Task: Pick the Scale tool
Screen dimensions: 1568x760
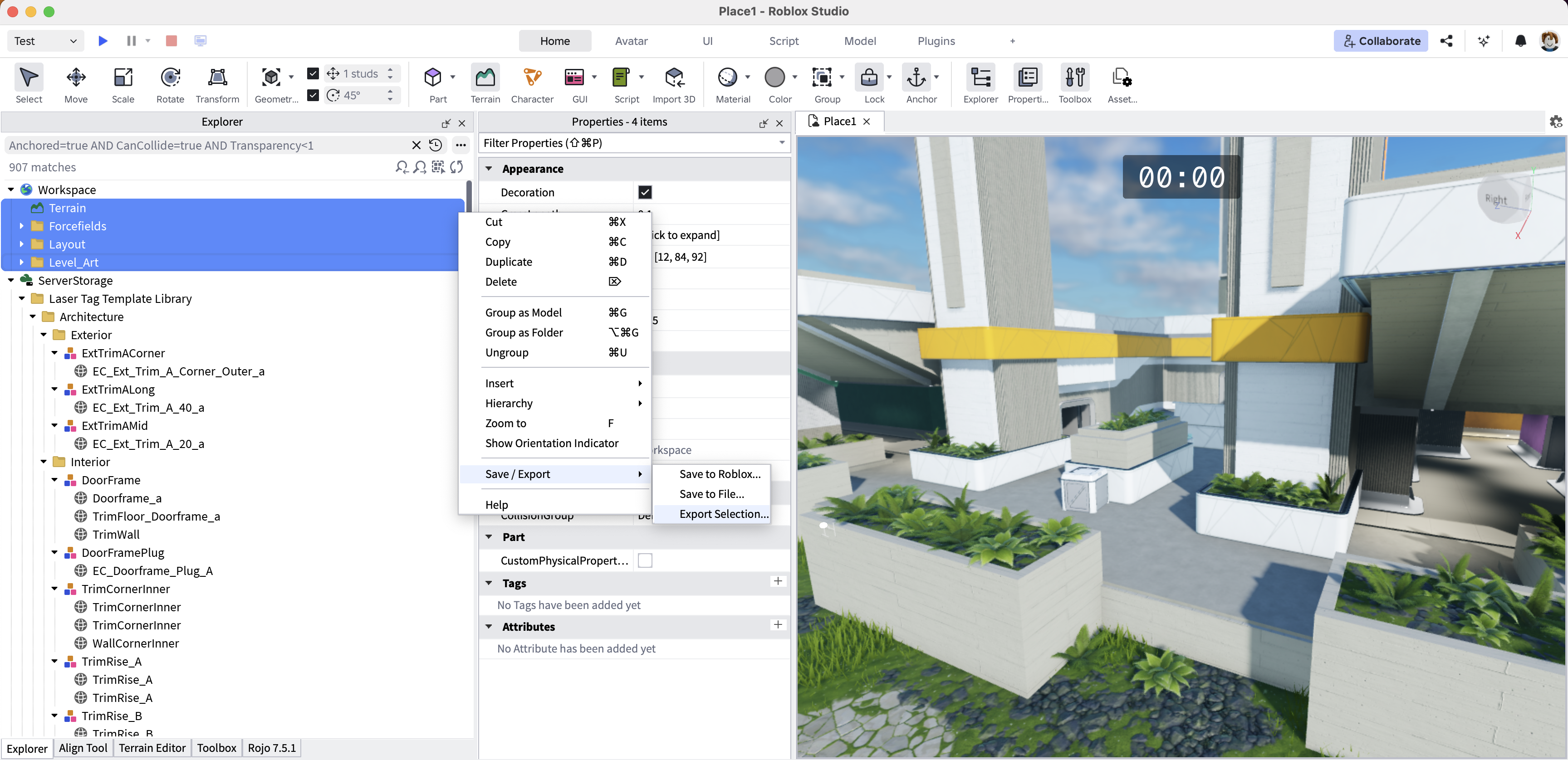Action: point(123,83)
